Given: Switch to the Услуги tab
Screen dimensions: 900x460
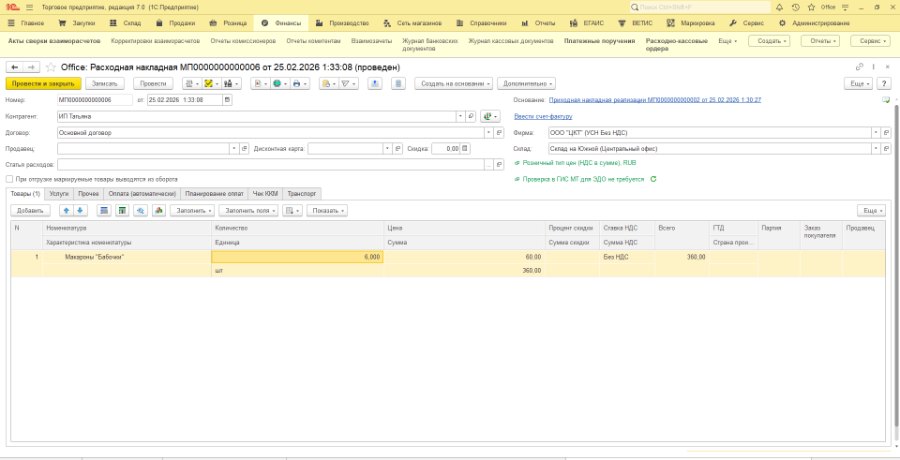Looking at the screenshot, I should [x=59, y=194].
